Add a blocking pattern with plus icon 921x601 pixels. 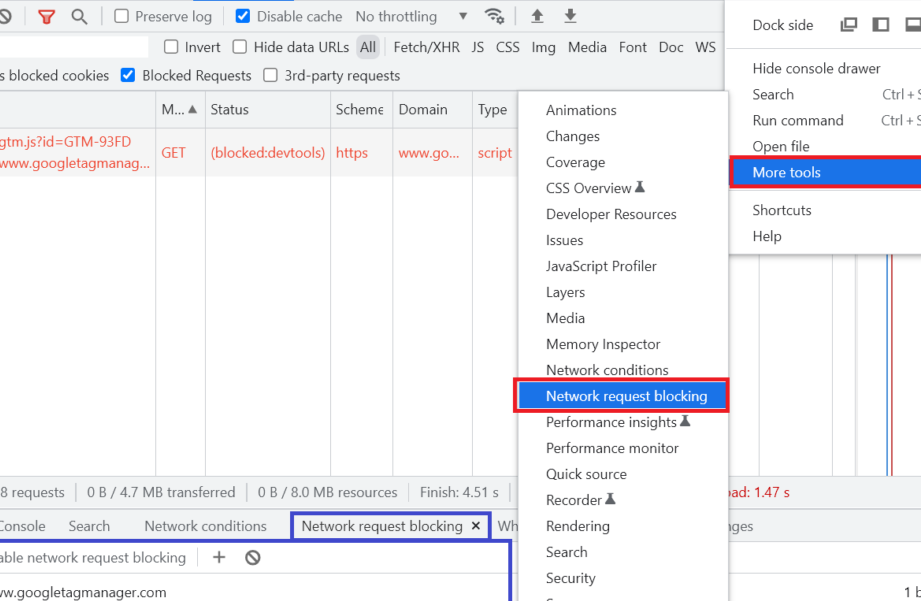point(219,557)
